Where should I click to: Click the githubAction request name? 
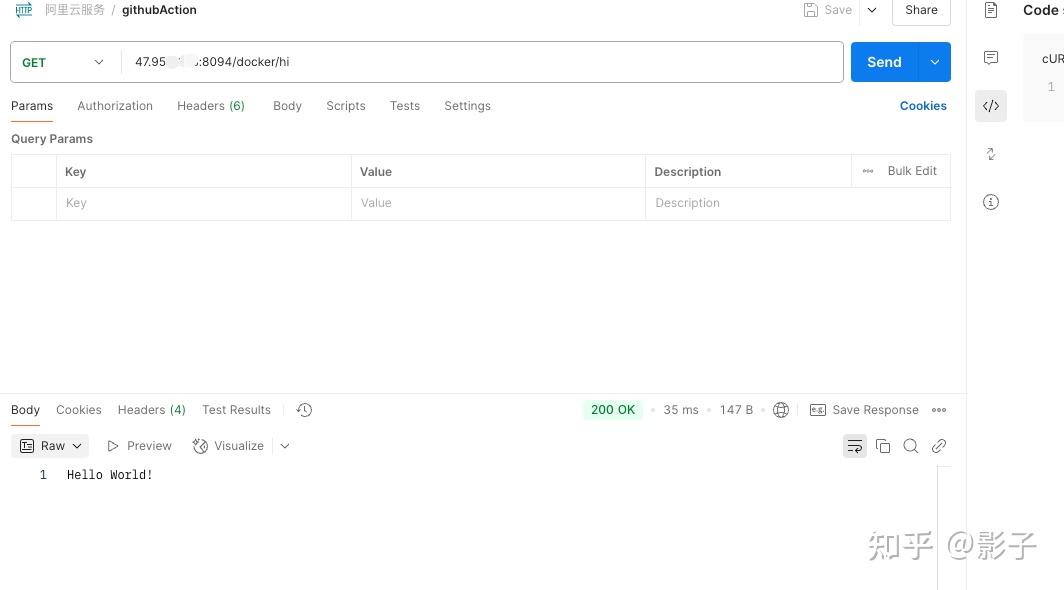[x=159, y=10]
